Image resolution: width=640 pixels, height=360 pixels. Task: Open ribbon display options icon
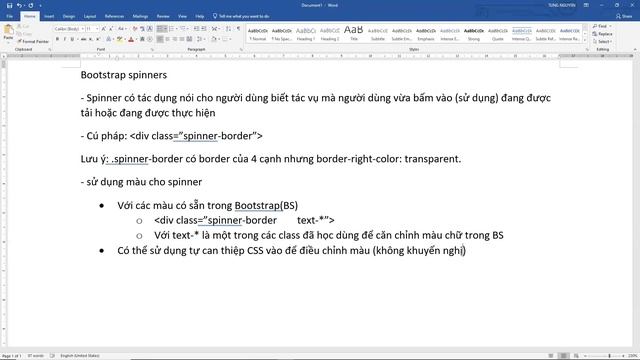point(586,5)
